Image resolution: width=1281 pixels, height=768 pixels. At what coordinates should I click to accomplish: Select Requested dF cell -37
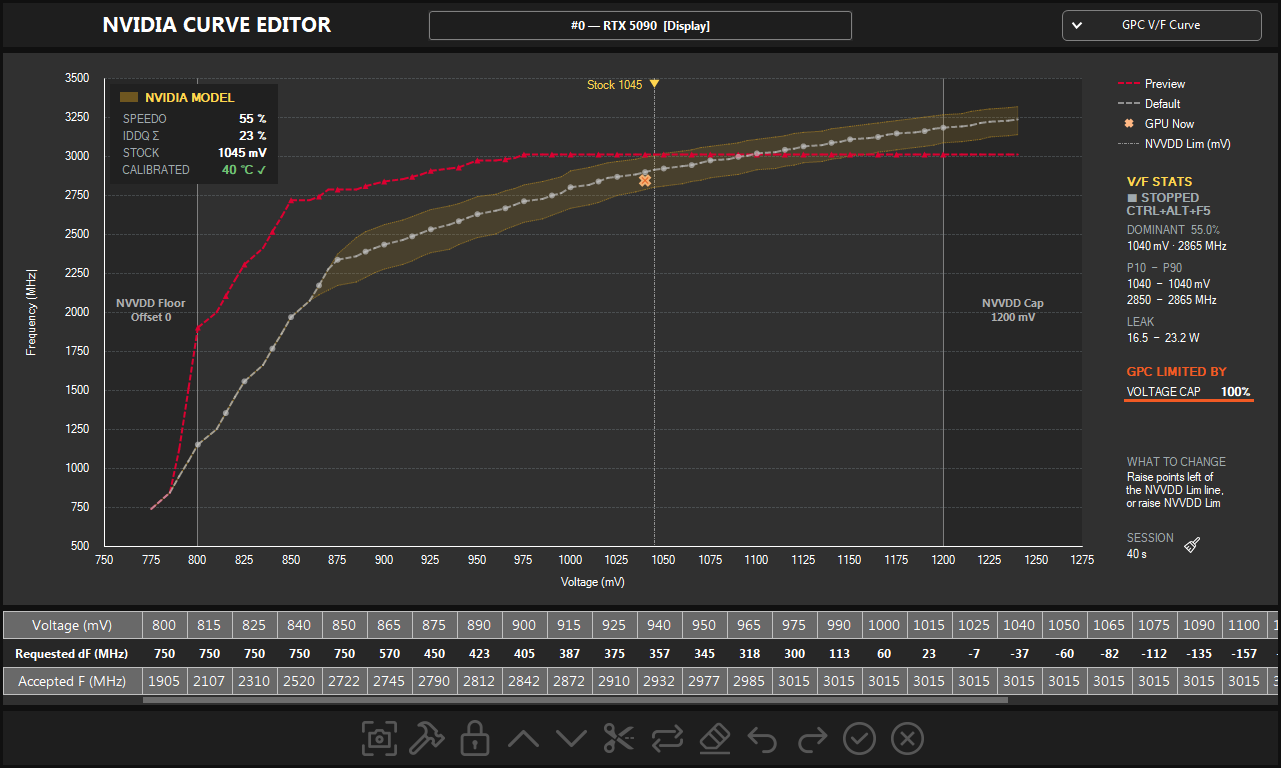point(1019,653)
